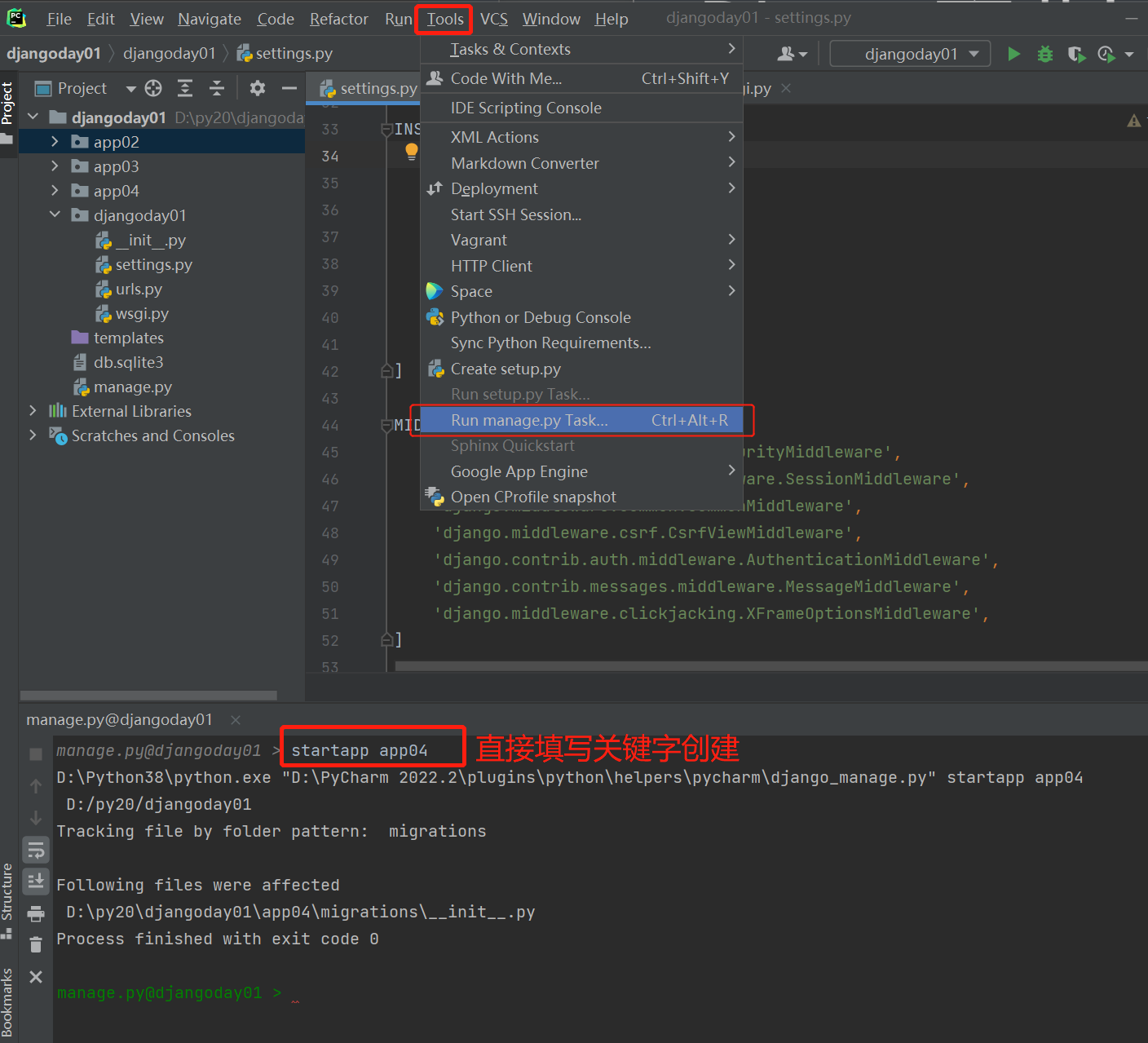This screenshot has width=1148, height=1043.
Task: Select Python or Debug Console menu item
Action: pos(581,317)
